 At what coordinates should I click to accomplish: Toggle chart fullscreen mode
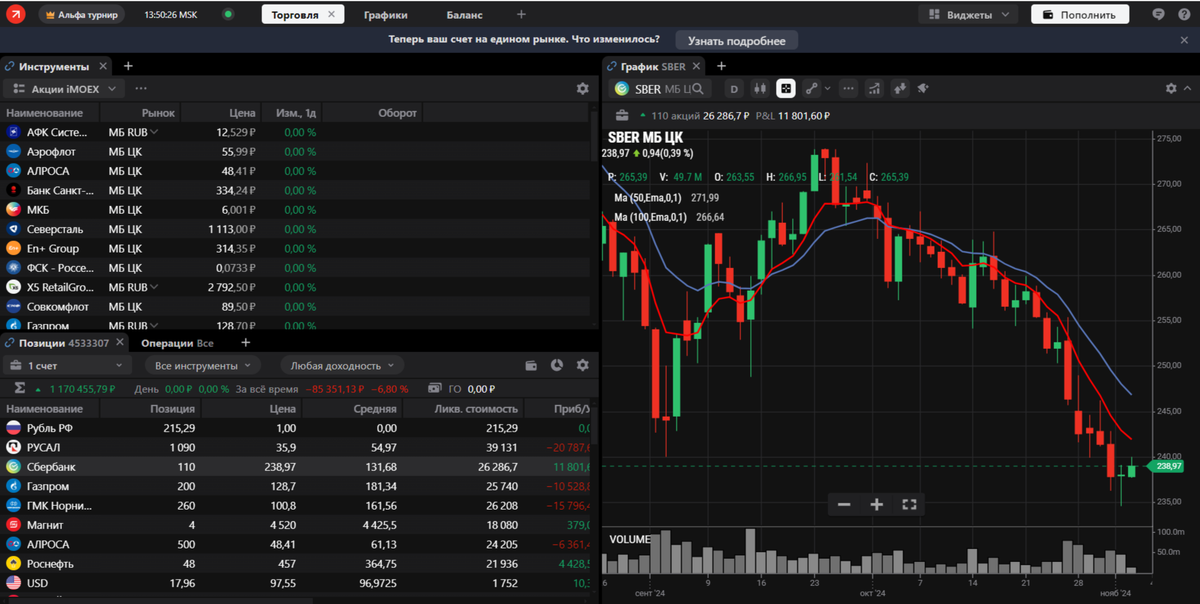(909, 505)
